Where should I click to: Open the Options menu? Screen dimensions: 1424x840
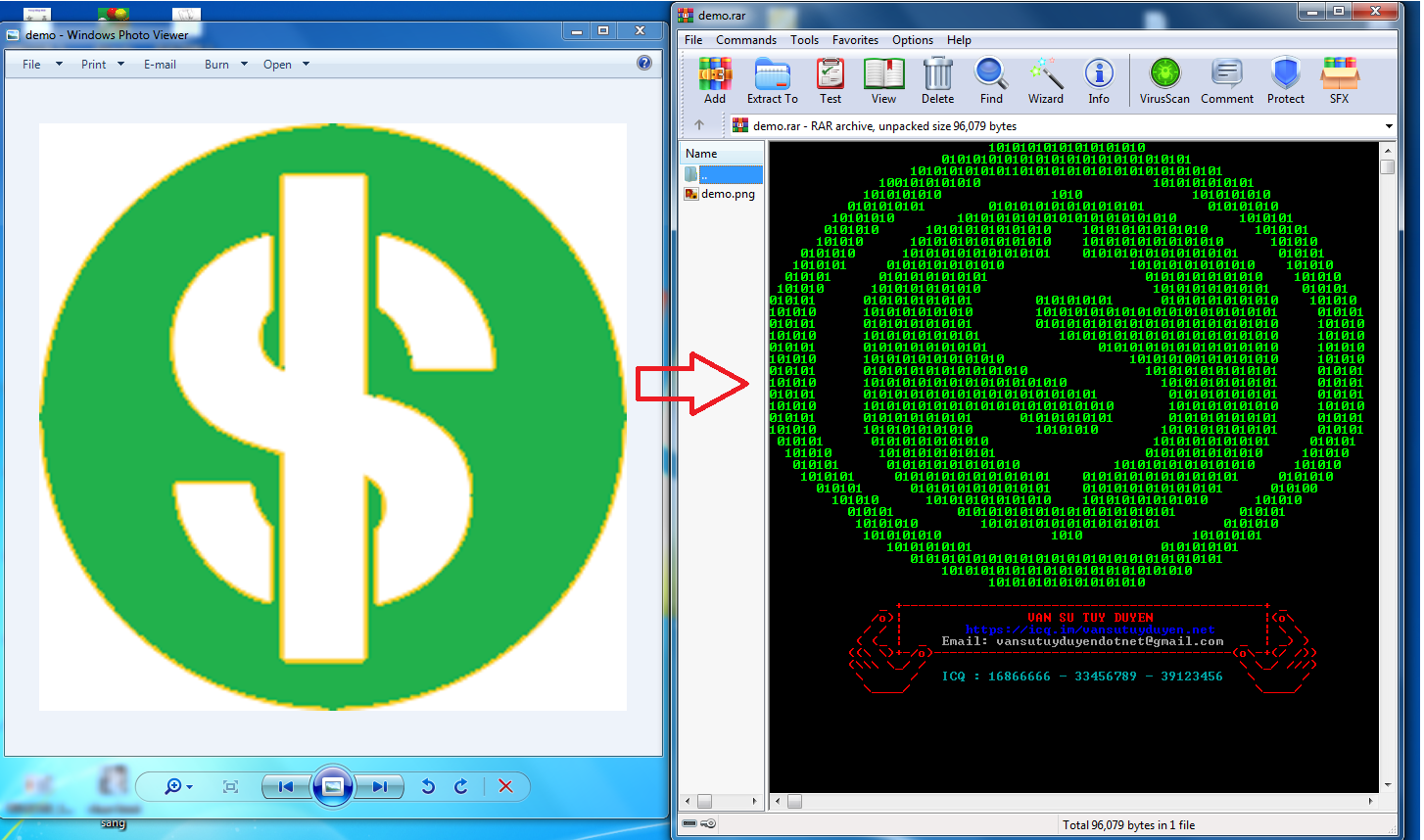(x=913, y=40)
